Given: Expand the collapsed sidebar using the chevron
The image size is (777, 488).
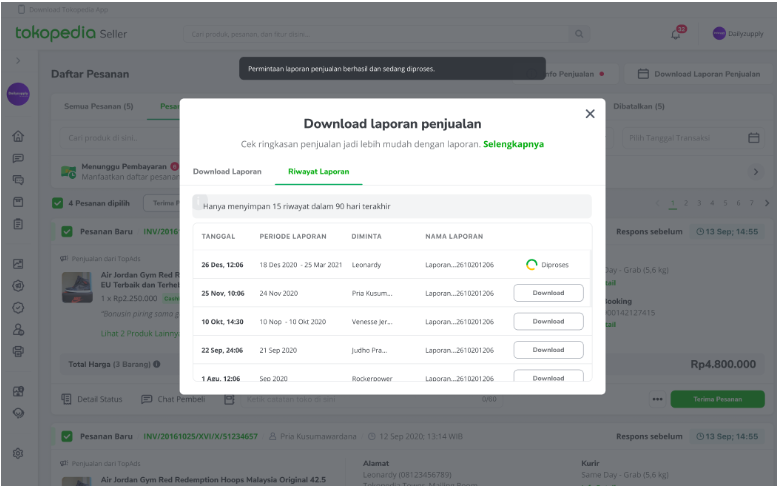Looking at the screenshot, I should coord(18,62).
